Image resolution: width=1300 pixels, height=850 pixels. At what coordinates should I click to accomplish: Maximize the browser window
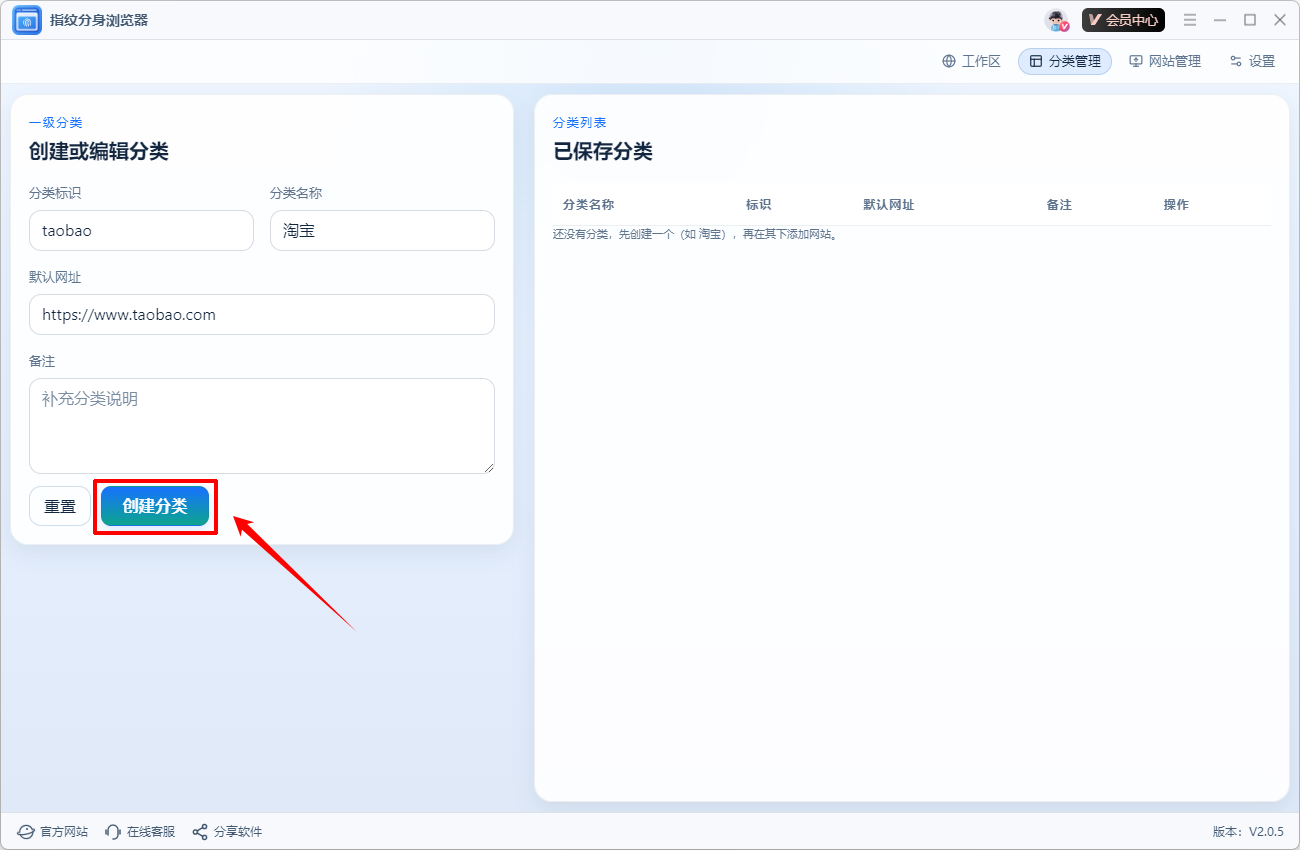pos(1250,20)
